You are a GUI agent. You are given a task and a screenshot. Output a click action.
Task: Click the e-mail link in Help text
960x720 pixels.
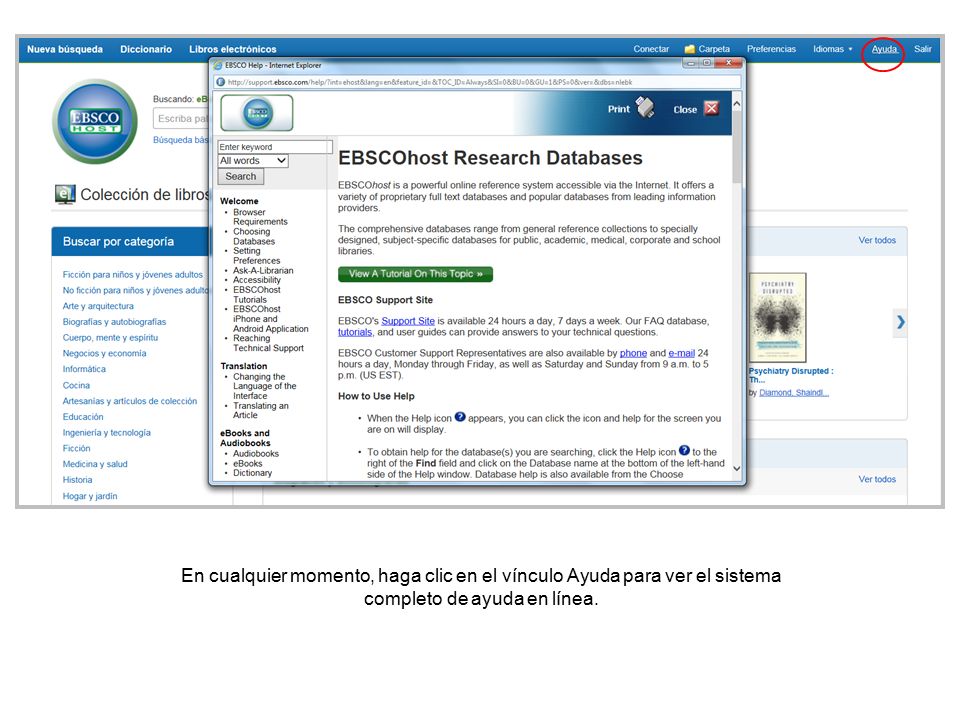681,353
